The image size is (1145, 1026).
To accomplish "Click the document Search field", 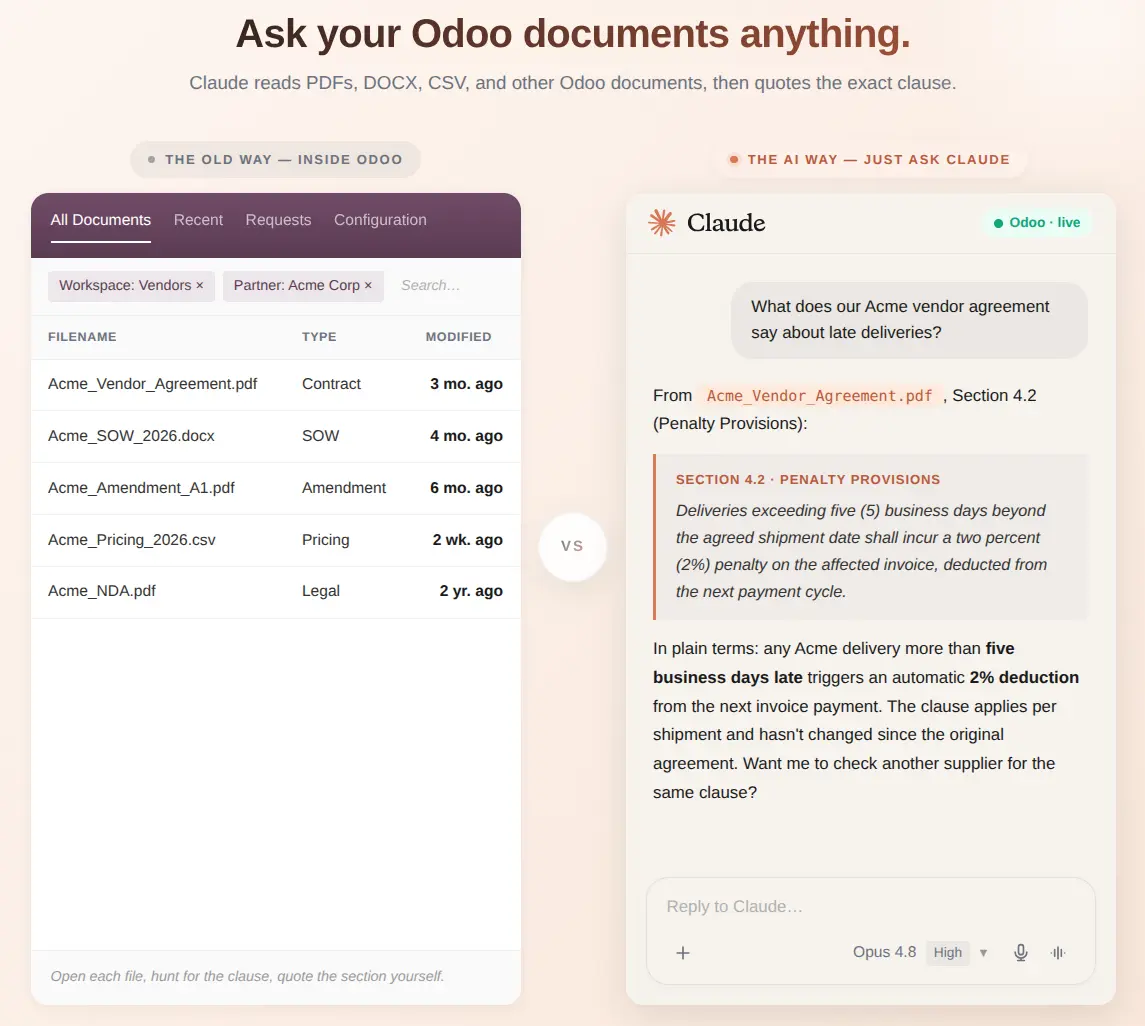I will (x=452, y=286).
